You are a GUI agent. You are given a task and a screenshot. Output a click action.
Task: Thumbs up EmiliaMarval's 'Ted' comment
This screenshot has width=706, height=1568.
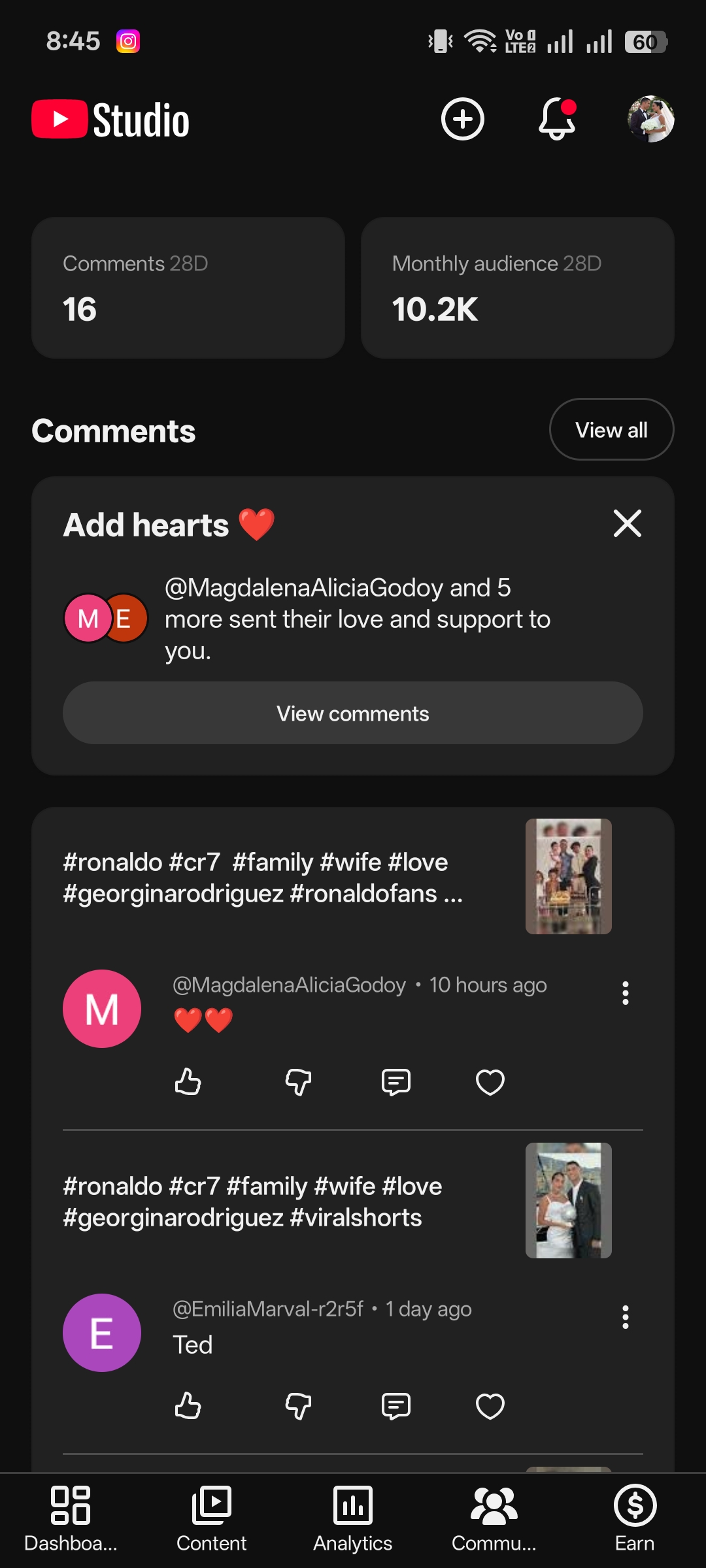pyautogui.click(x=188, y=1406)
